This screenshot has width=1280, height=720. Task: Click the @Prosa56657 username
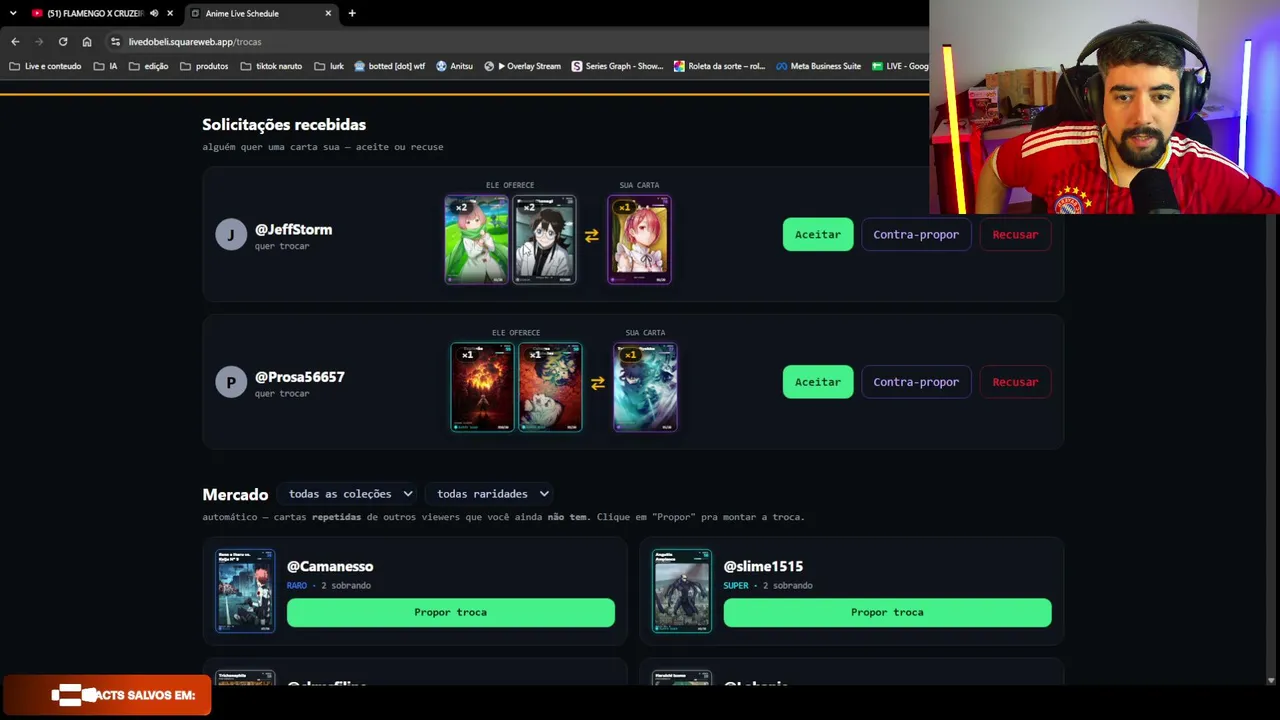pyautogui.click(x=300, y=377)
